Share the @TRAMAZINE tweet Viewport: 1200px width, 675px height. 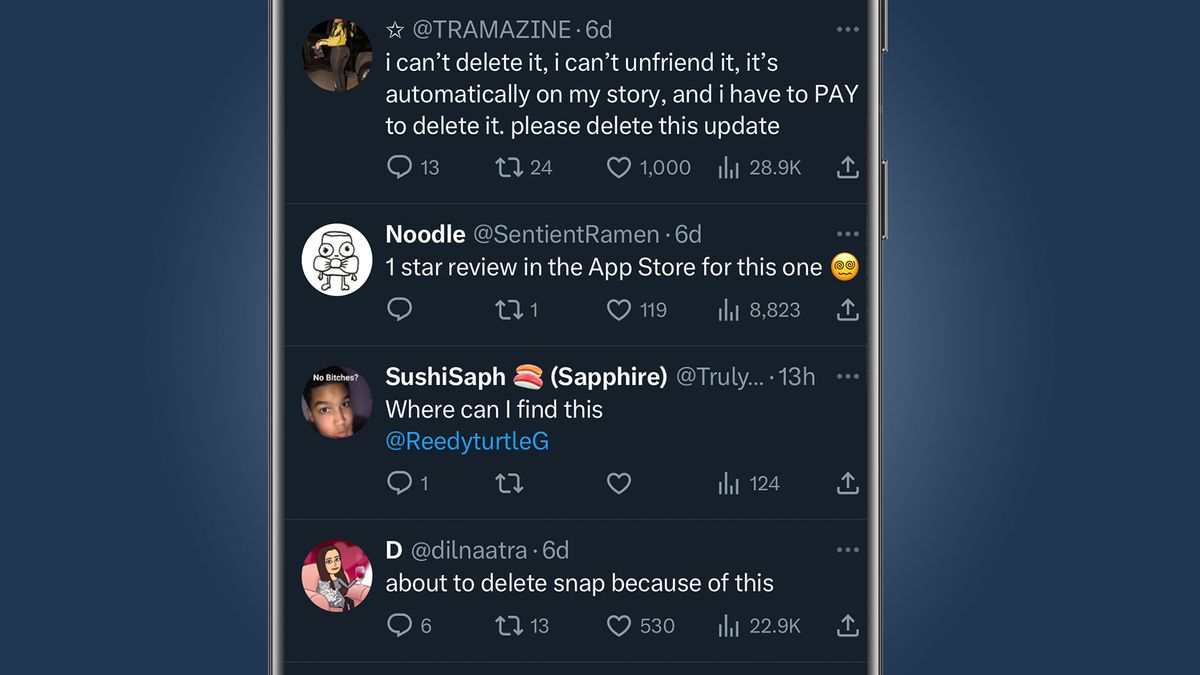[847, 167]
